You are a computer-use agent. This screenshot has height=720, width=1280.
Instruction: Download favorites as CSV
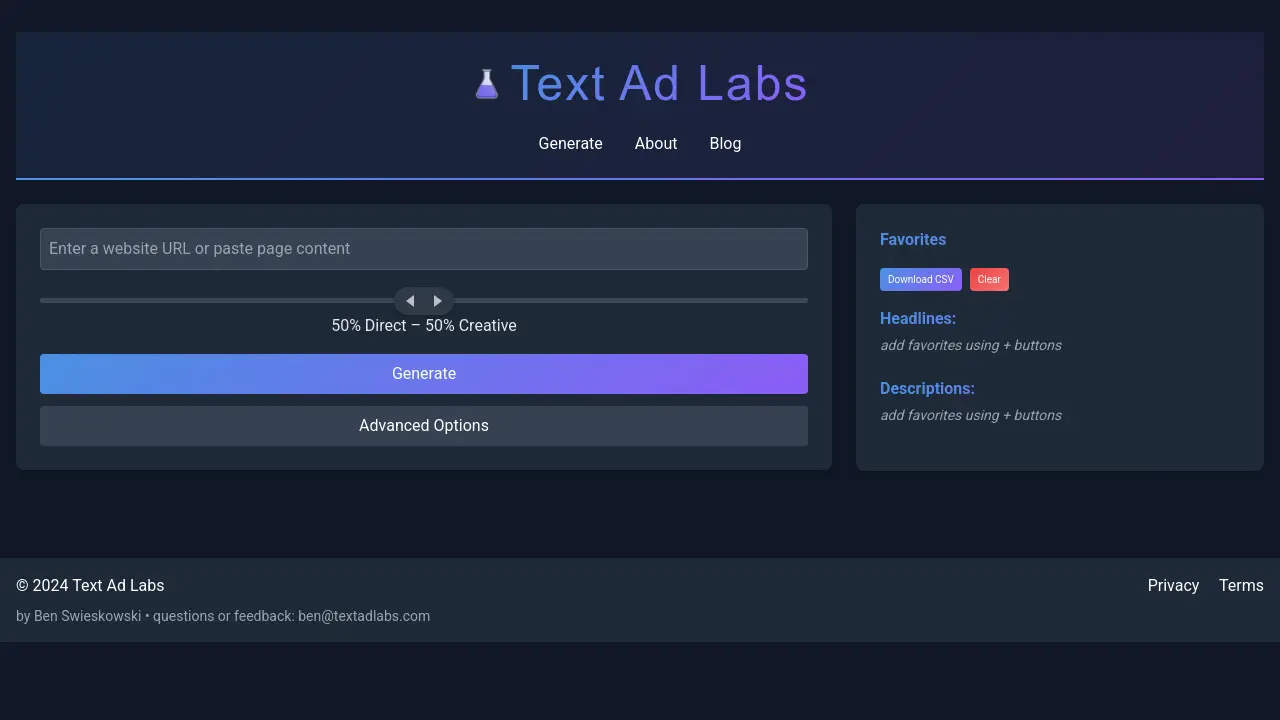[921, 280]
